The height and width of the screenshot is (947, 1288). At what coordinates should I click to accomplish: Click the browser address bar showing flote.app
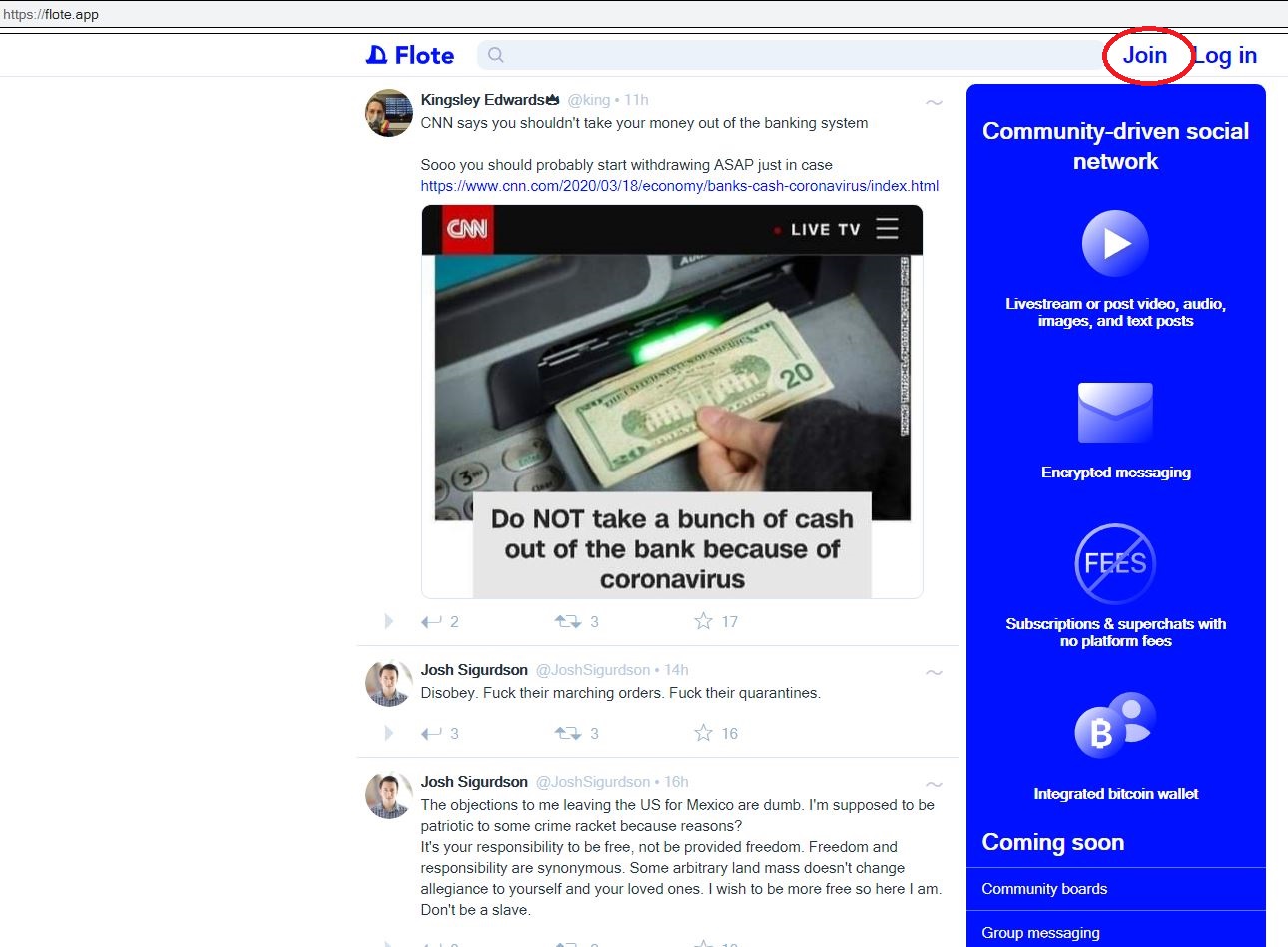[644, 15]
